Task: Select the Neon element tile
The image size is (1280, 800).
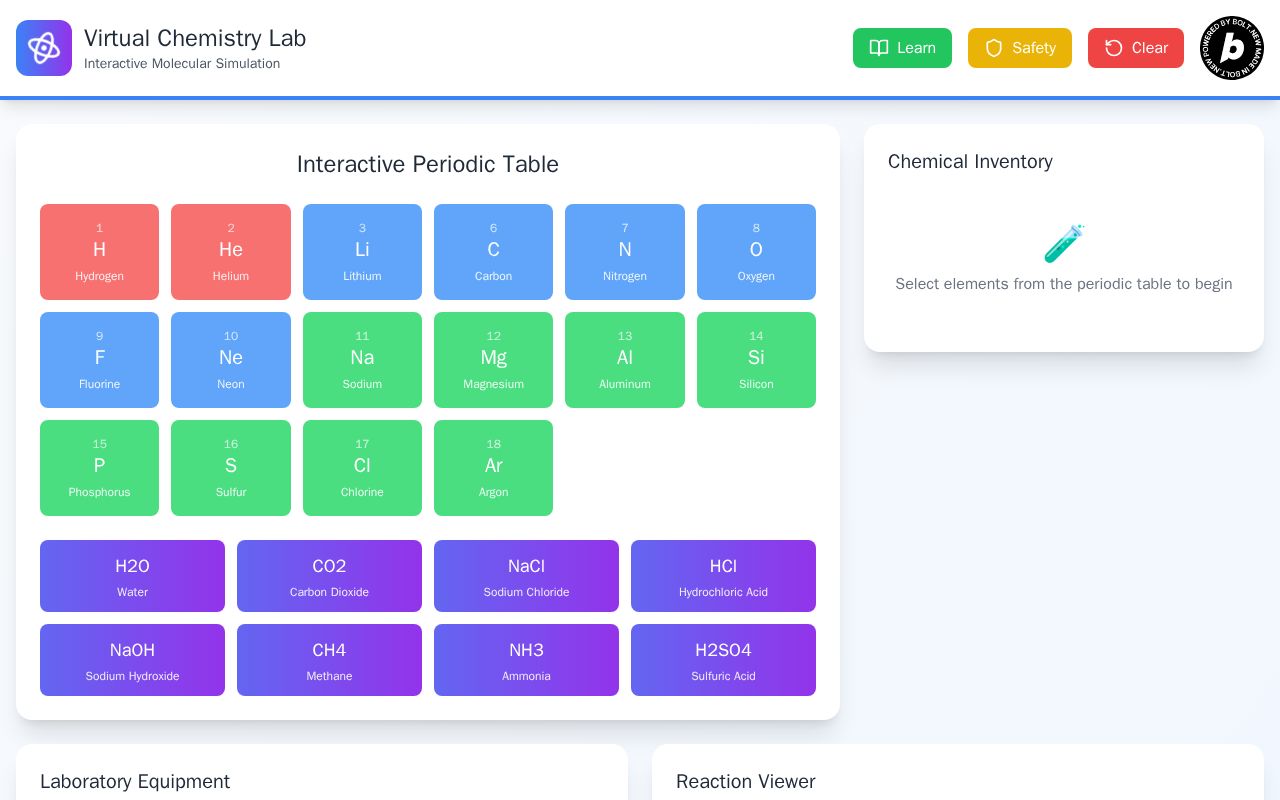Action: 231,360
